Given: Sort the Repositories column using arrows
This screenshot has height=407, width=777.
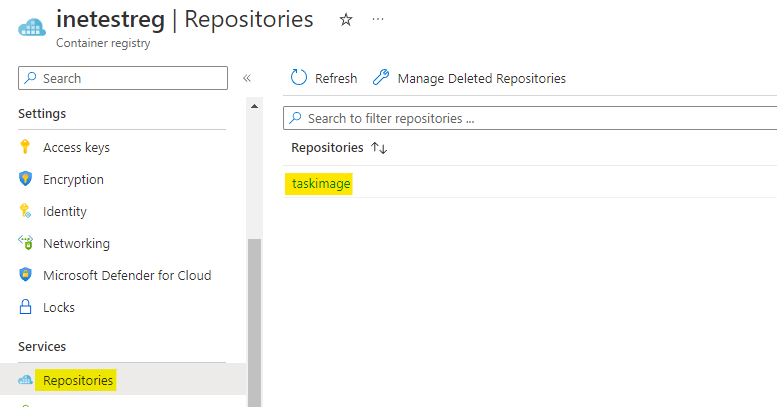Looking at the screenshot, I should [x=379, y=148].
